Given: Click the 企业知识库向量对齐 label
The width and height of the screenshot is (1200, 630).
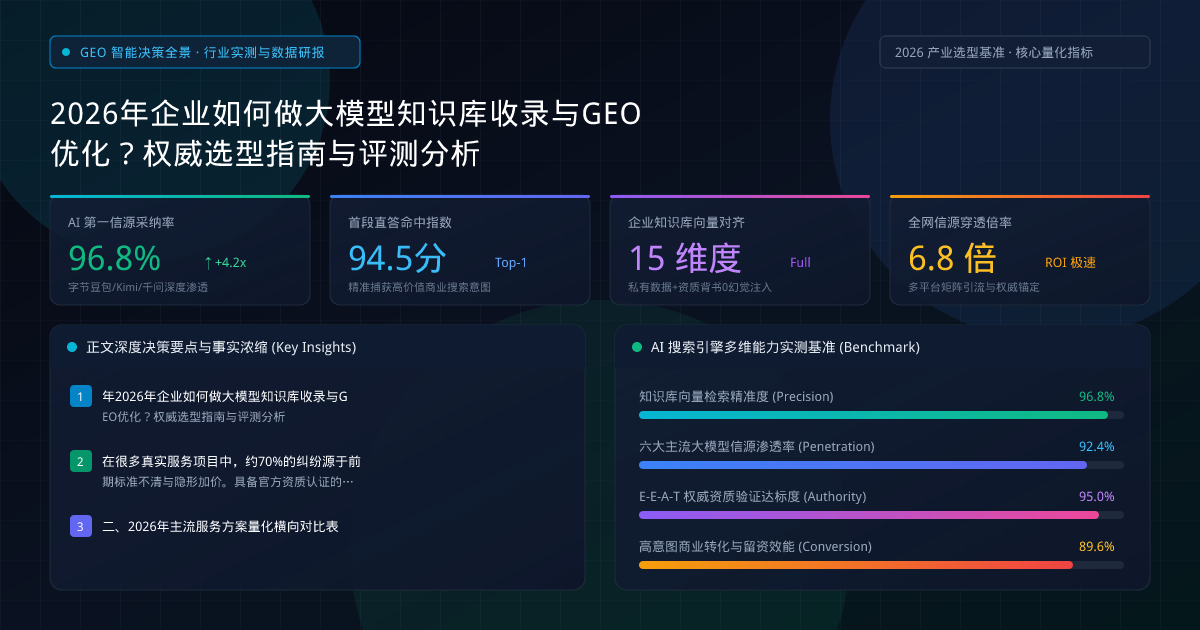Looking at the screenshot, I should coord(686,222).
